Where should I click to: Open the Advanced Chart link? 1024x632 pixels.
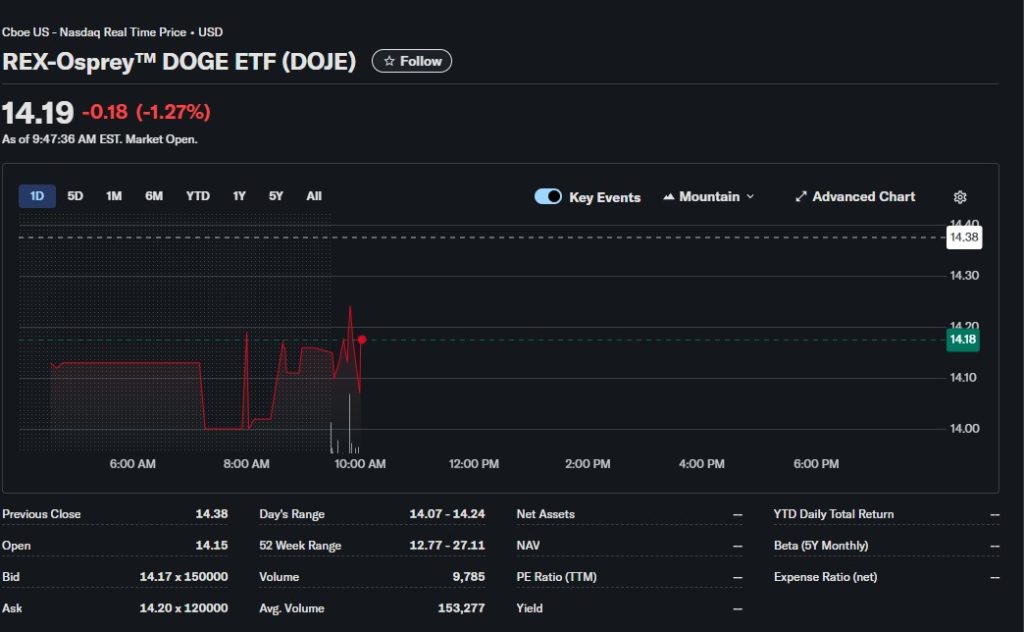(x=862, y=197)
